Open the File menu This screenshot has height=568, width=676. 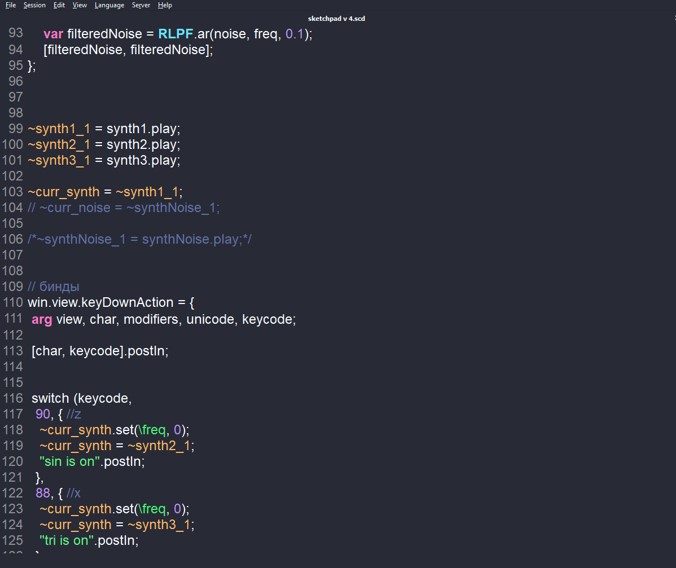click(x=10, y=5)
